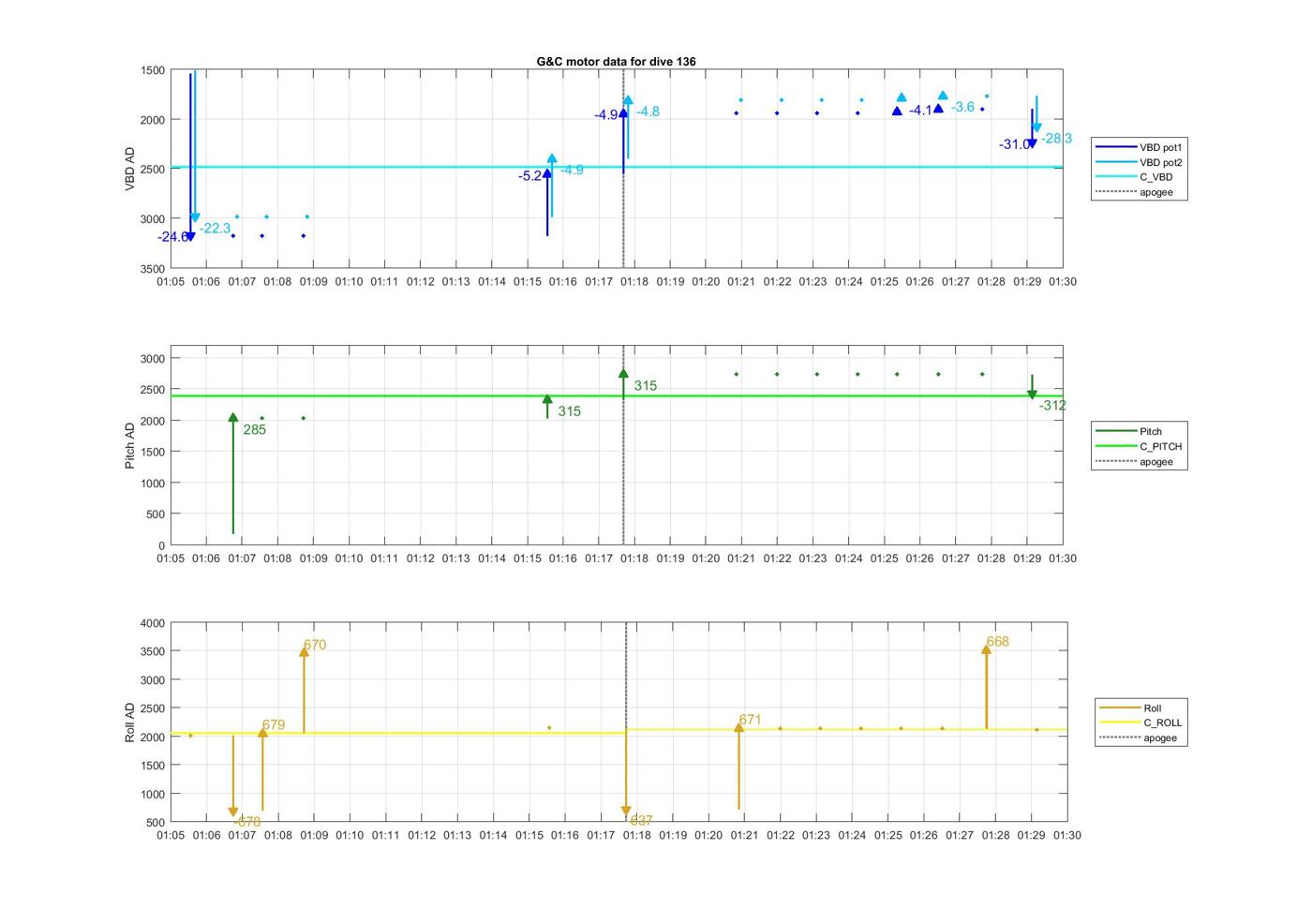Click the roll arrow labeled 668

tap(986, 687)
